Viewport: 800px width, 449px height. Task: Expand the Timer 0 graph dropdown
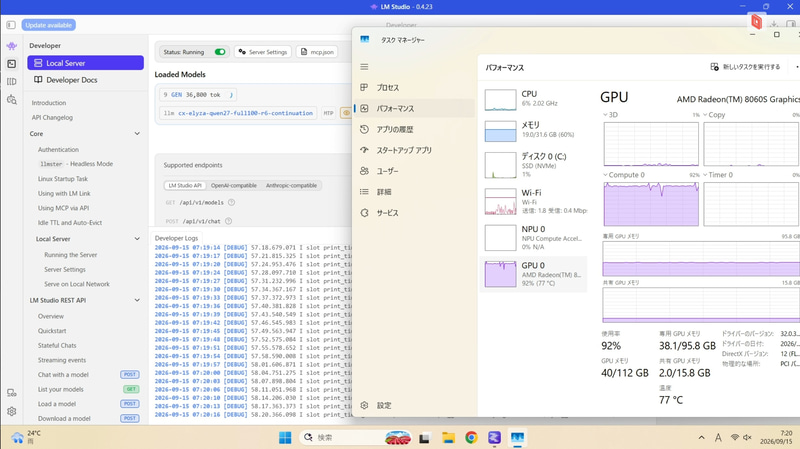coord(705,174)
